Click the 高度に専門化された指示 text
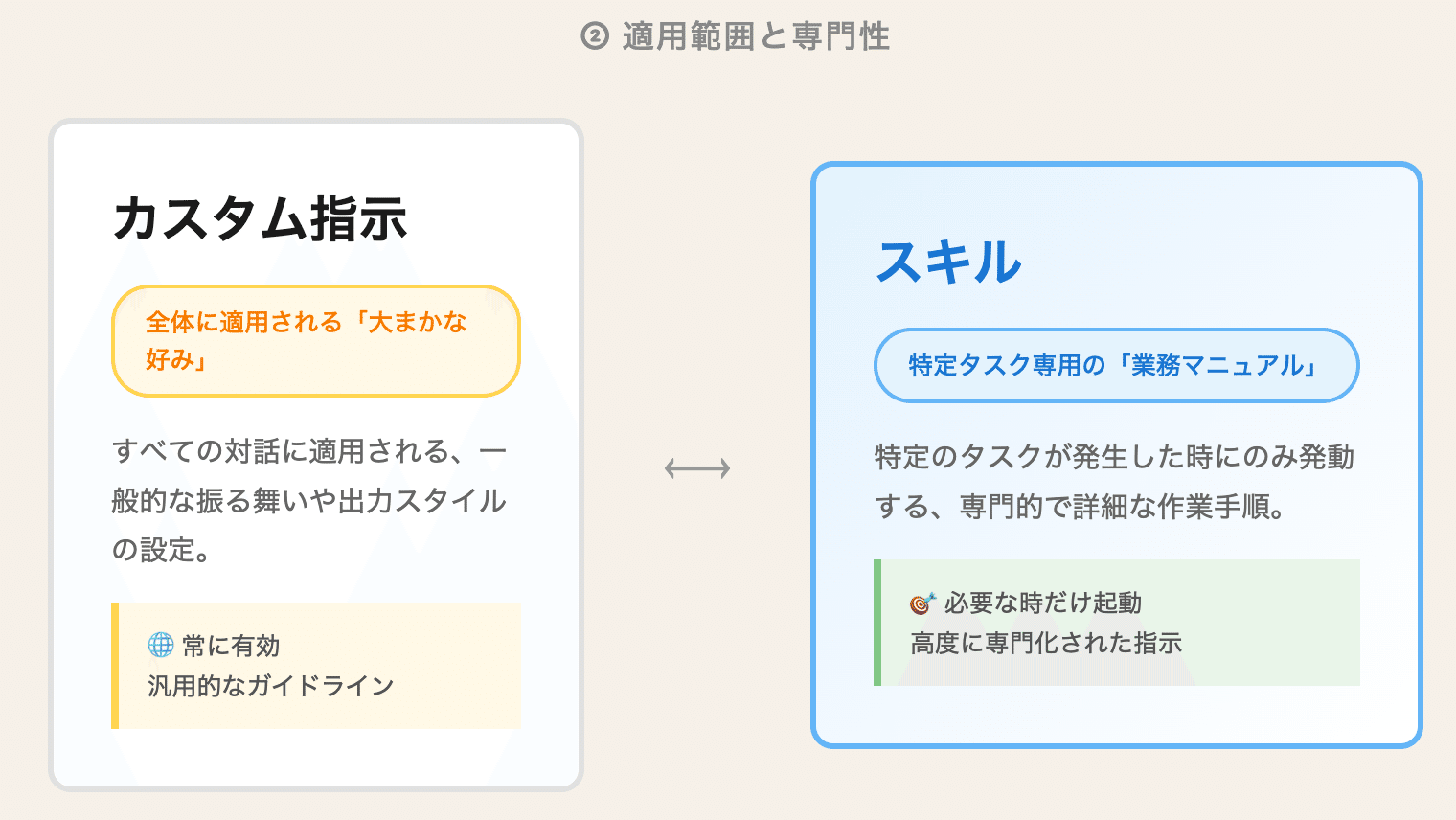 click(x=1046, y=643)
